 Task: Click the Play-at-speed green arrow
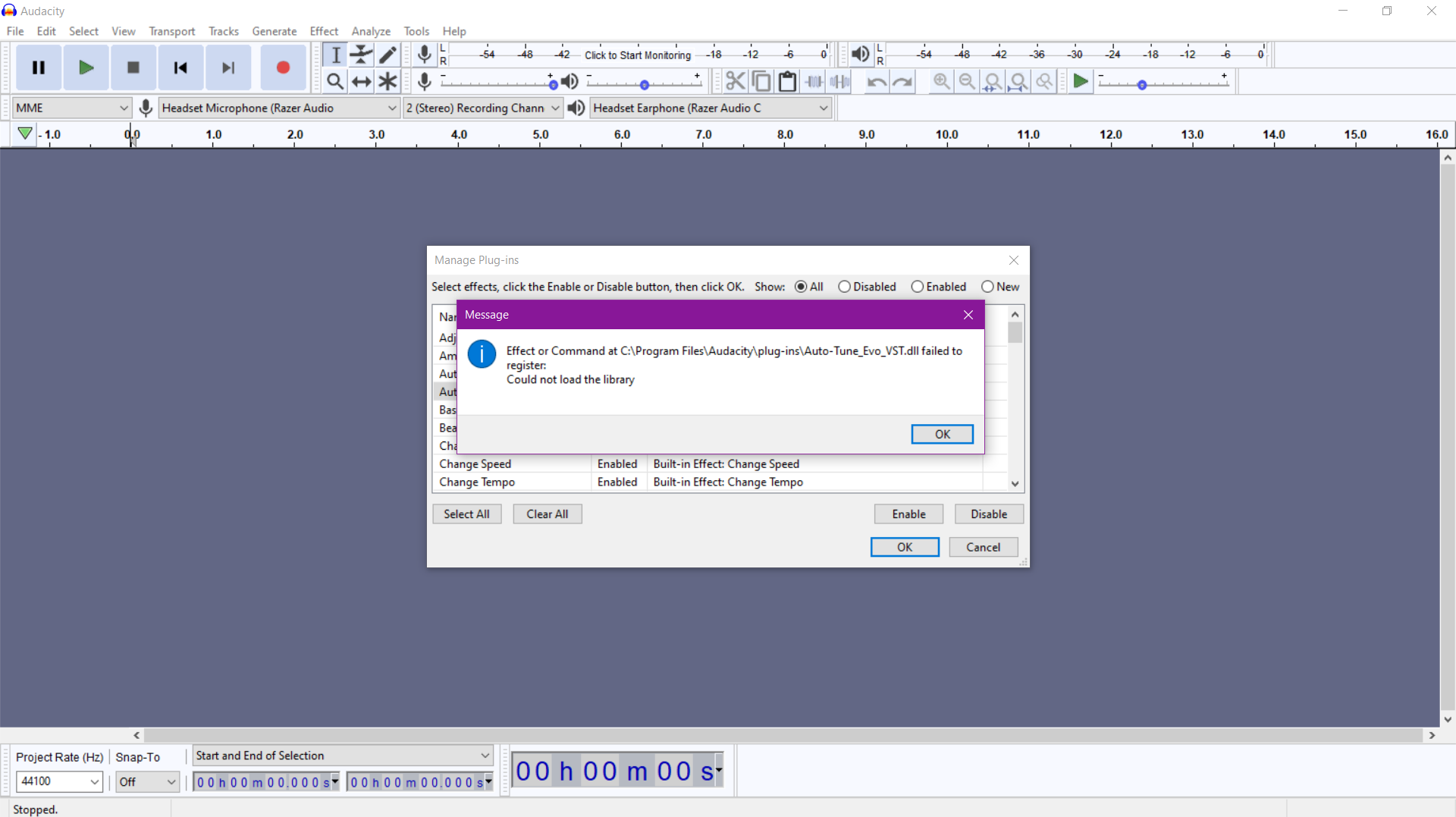[1081, 81]
